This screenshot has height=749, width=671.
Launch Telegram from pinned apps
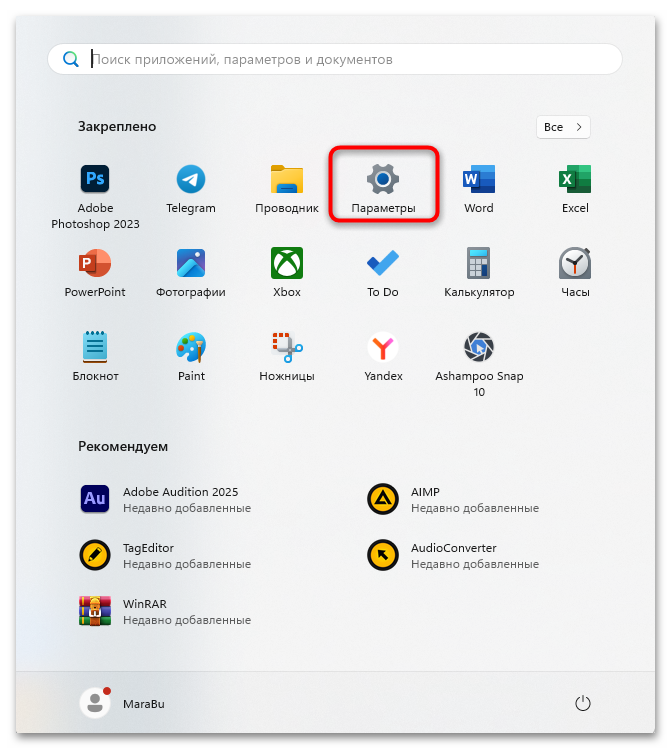pos(191,179)
